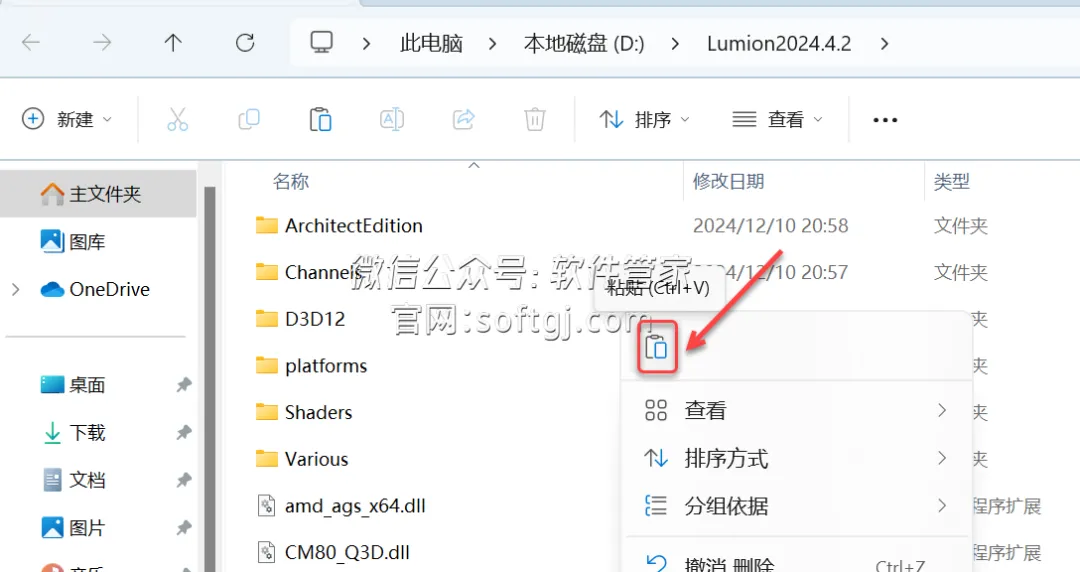The image size is (1080, 572).
Task: Click the Rename toolbar icon
Action: [392, 119]
